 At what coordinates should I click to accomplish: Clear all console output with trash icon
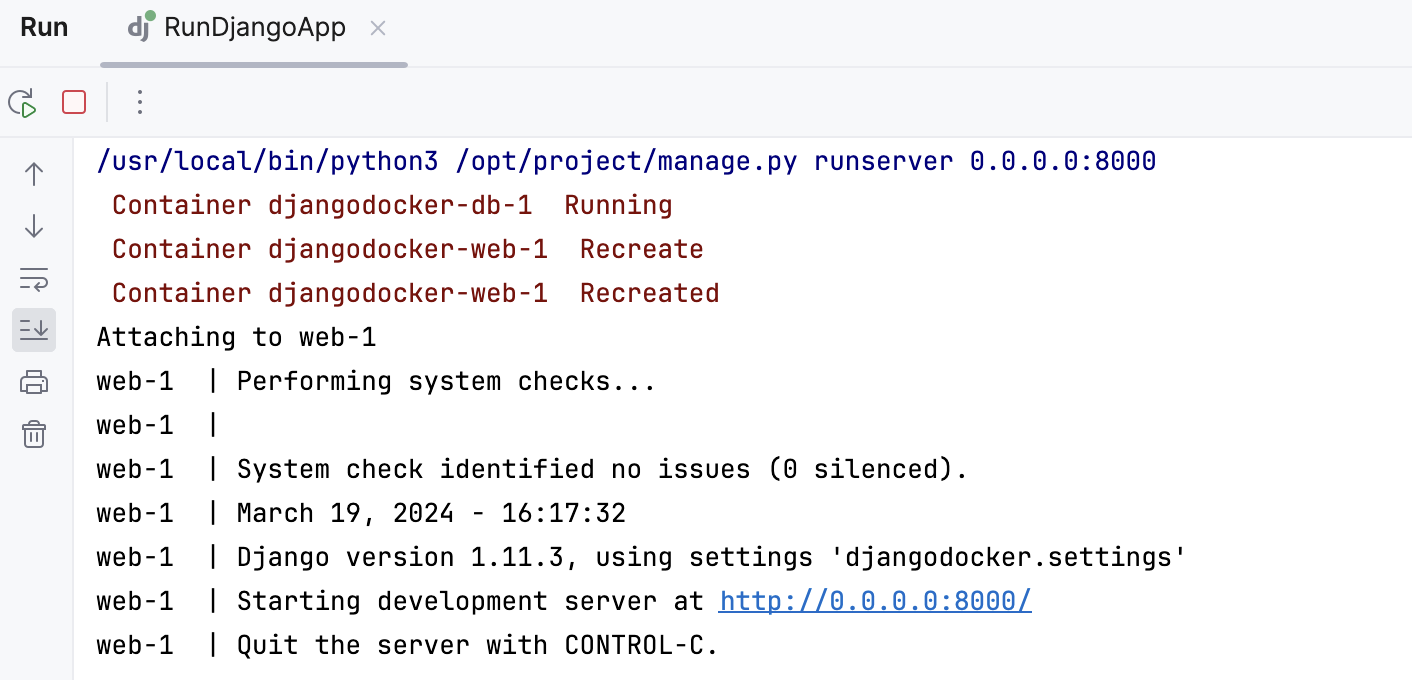(x=33, y=434)
